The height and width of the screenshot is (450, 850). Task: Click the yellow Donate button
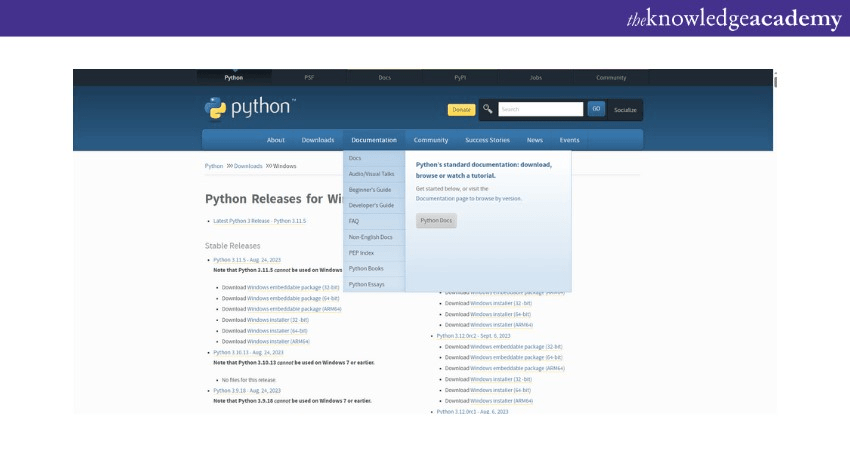click(461, 110)
